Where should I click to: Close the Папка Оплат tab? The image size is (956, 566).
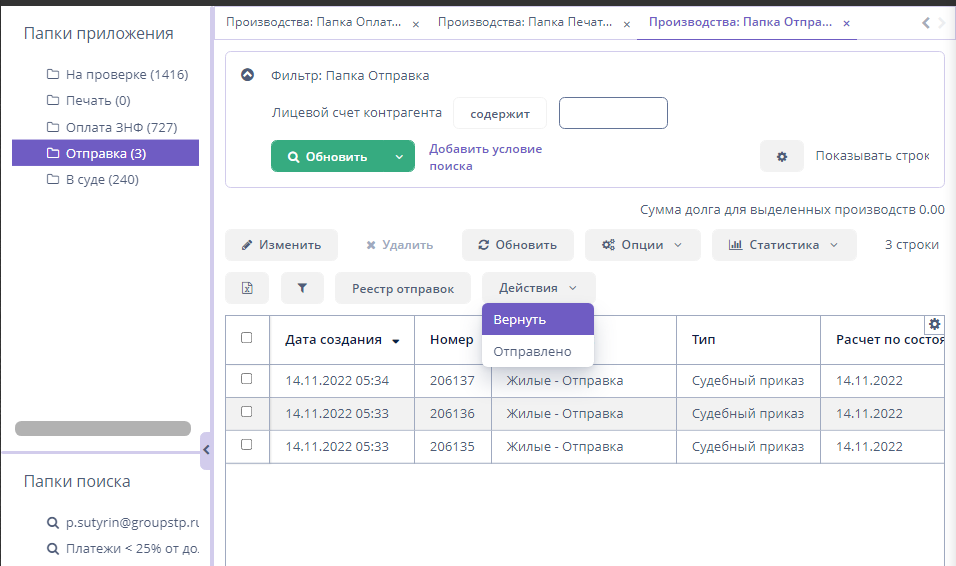point(416,23)
